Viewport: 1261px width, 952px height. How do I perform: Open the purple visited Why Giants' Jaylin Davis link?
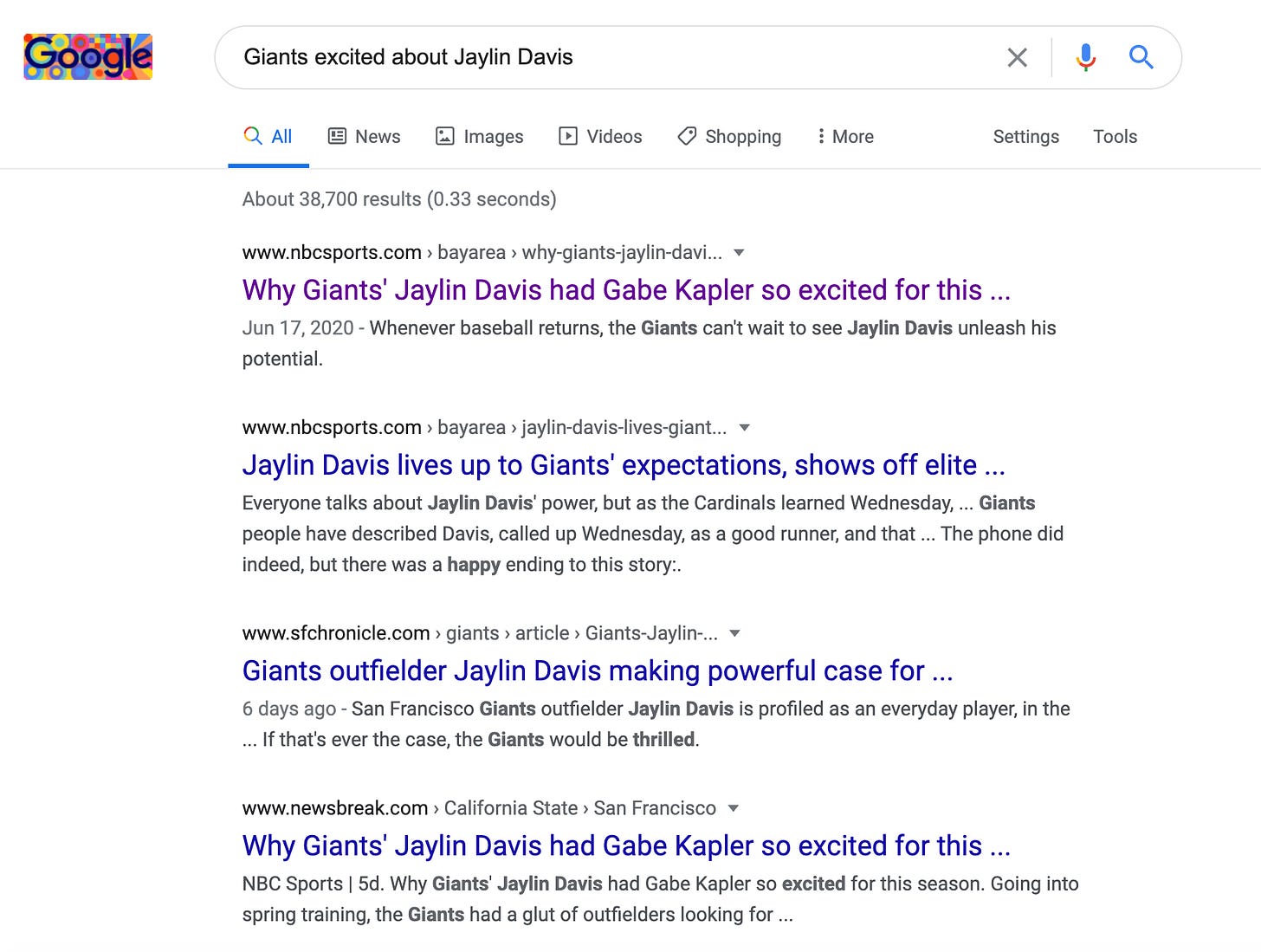(x=626, y=290)
